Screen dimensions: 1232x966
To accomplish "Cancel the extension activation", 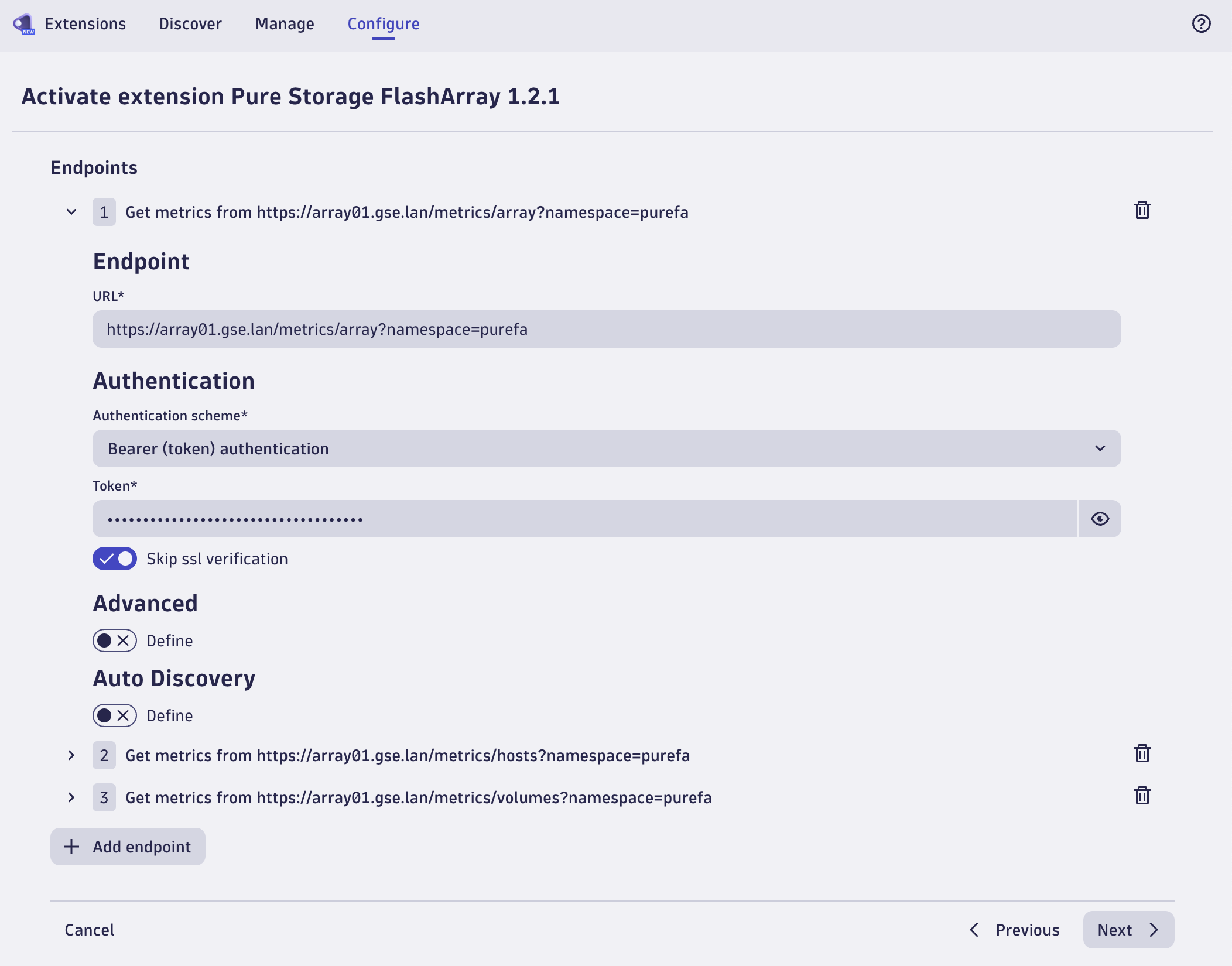I will click(88, 930).
